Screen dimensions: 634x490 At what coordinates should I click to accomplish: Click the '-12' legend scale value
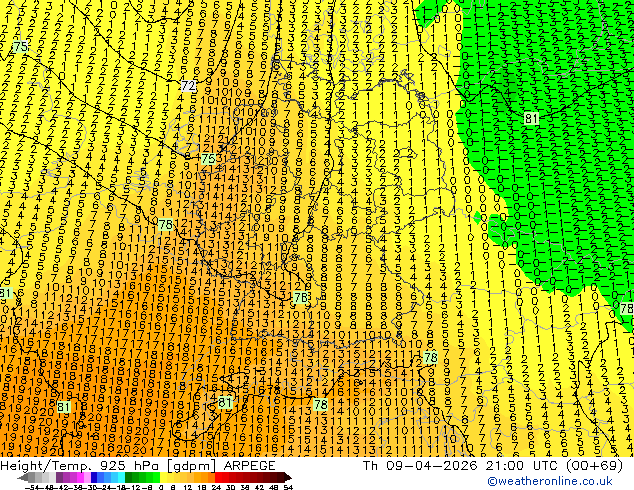[x=133, y=487]
